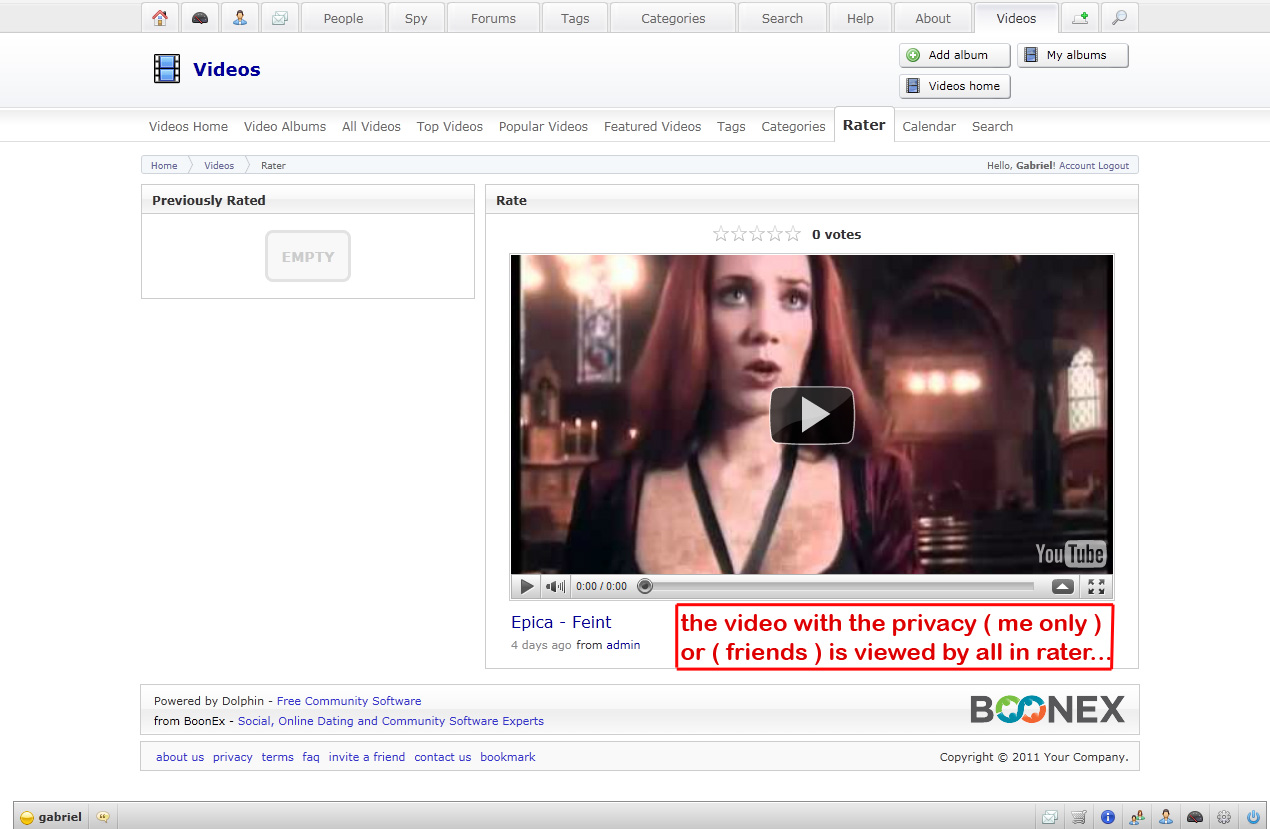Click the Add album button
1270x829 pixels.
pos(955,55)
